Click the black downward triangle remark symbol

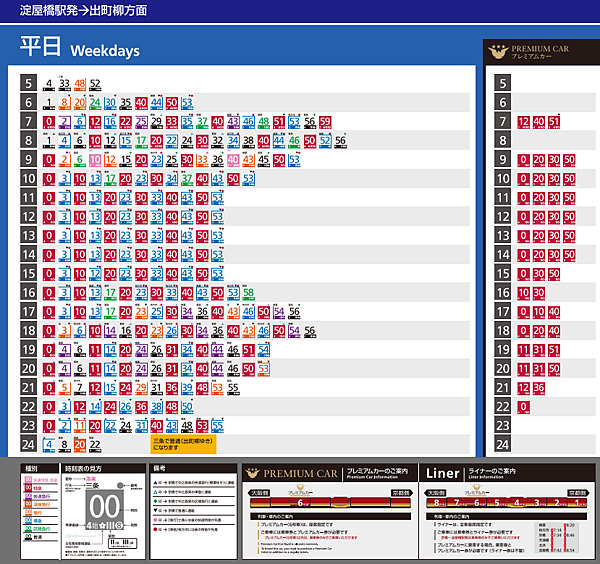pyautogui.click(x=155, y=510)
